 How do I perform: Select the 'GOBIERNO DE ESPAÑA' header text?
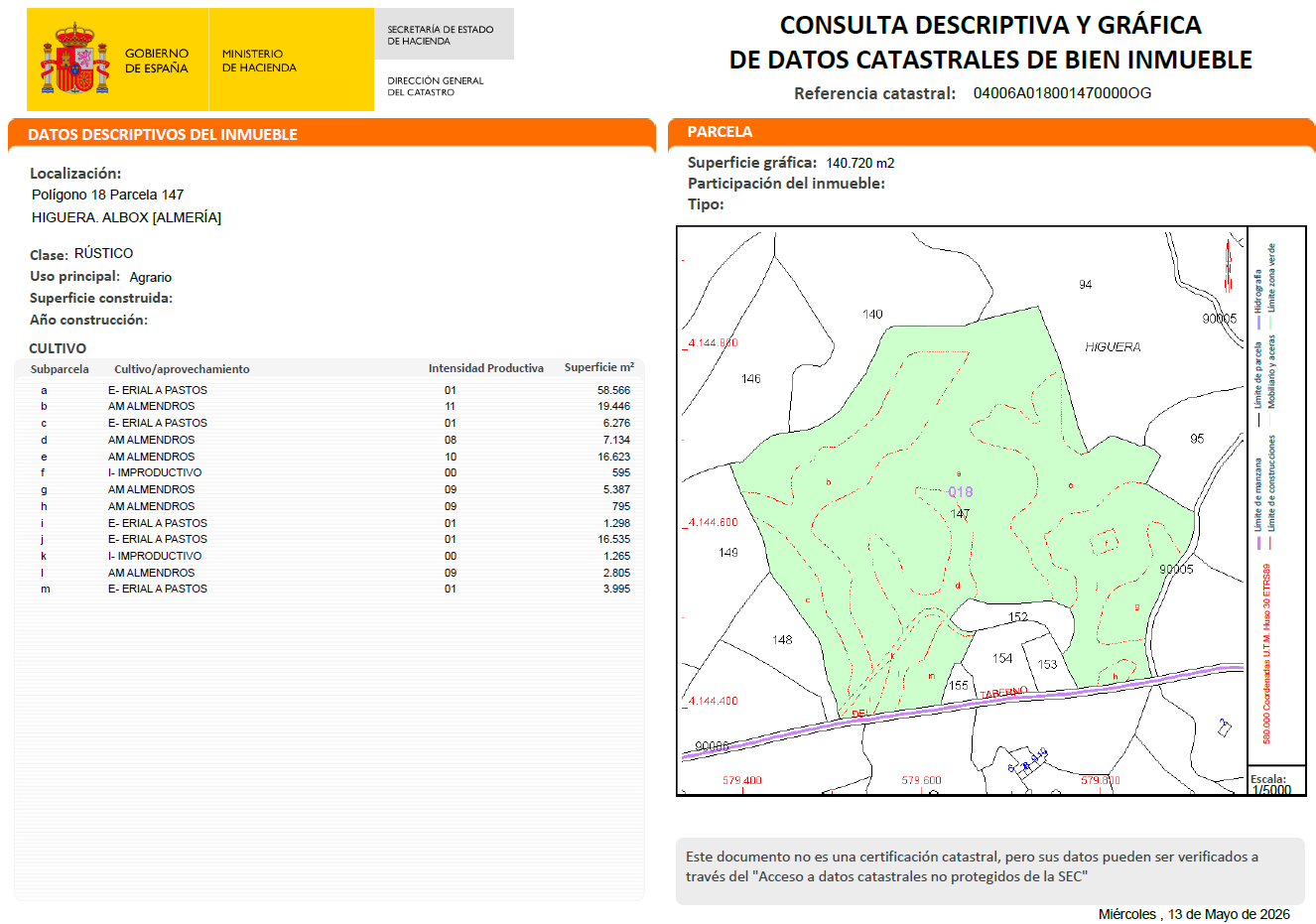coord(157,61)
